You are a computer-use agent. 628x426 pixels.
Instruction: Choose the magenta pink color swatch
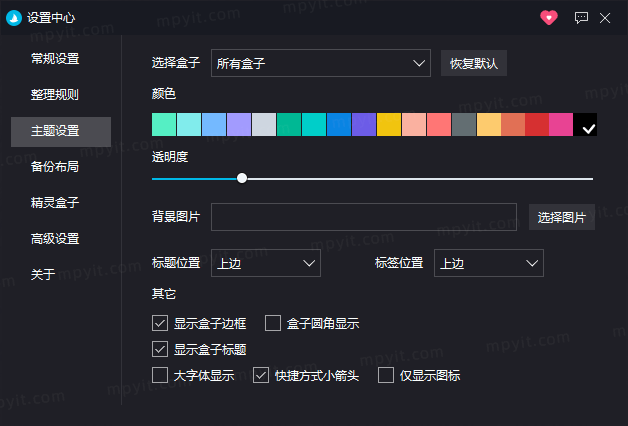pos(561,125)
